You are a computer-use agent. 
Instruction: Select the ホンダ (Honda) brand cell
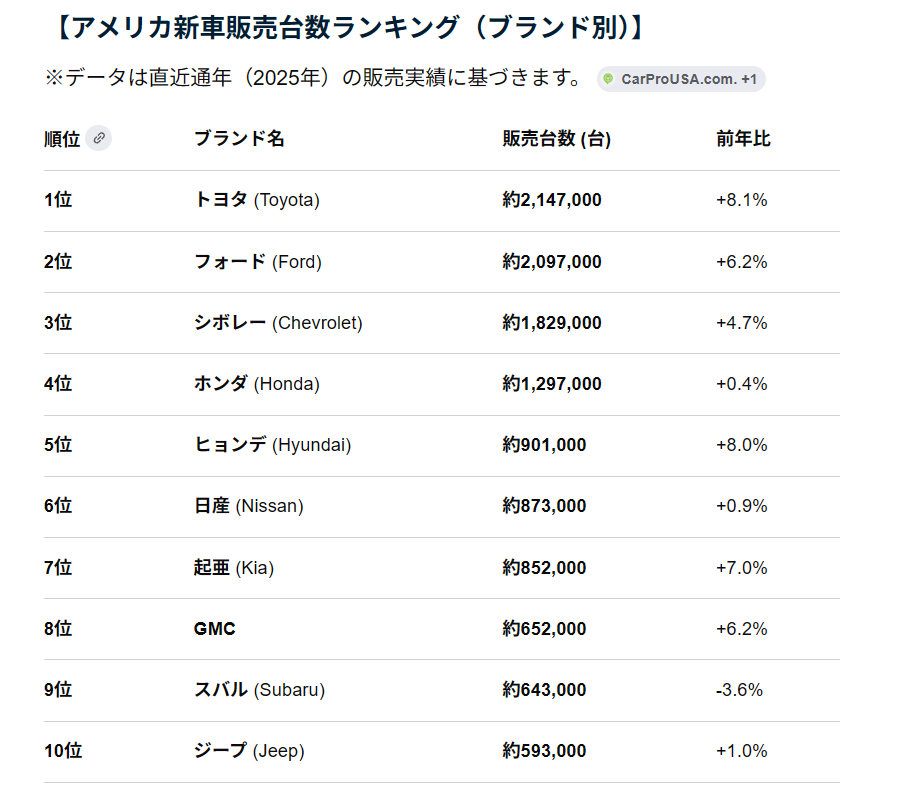pos(257,383)
